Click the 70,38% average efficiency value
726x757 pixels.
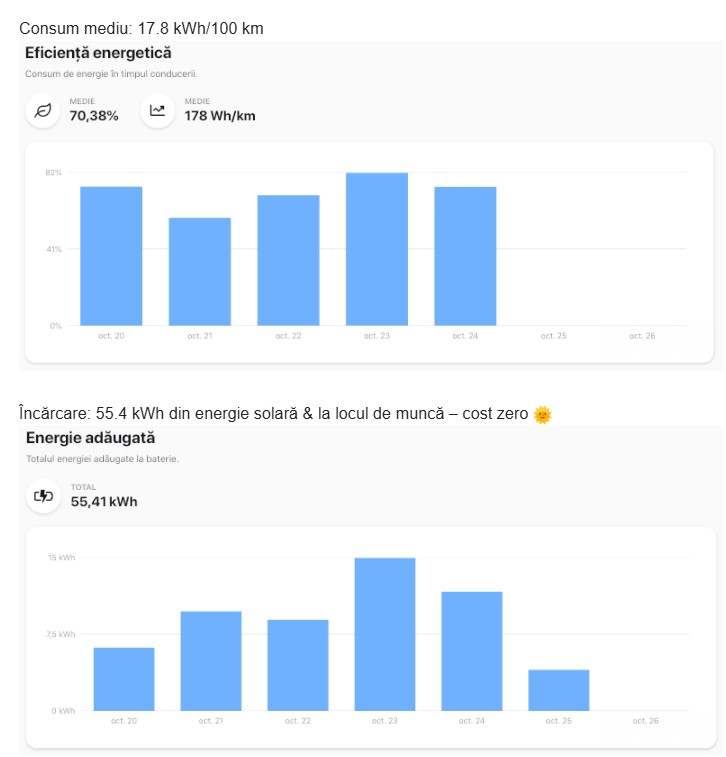[x=94, y=116]
